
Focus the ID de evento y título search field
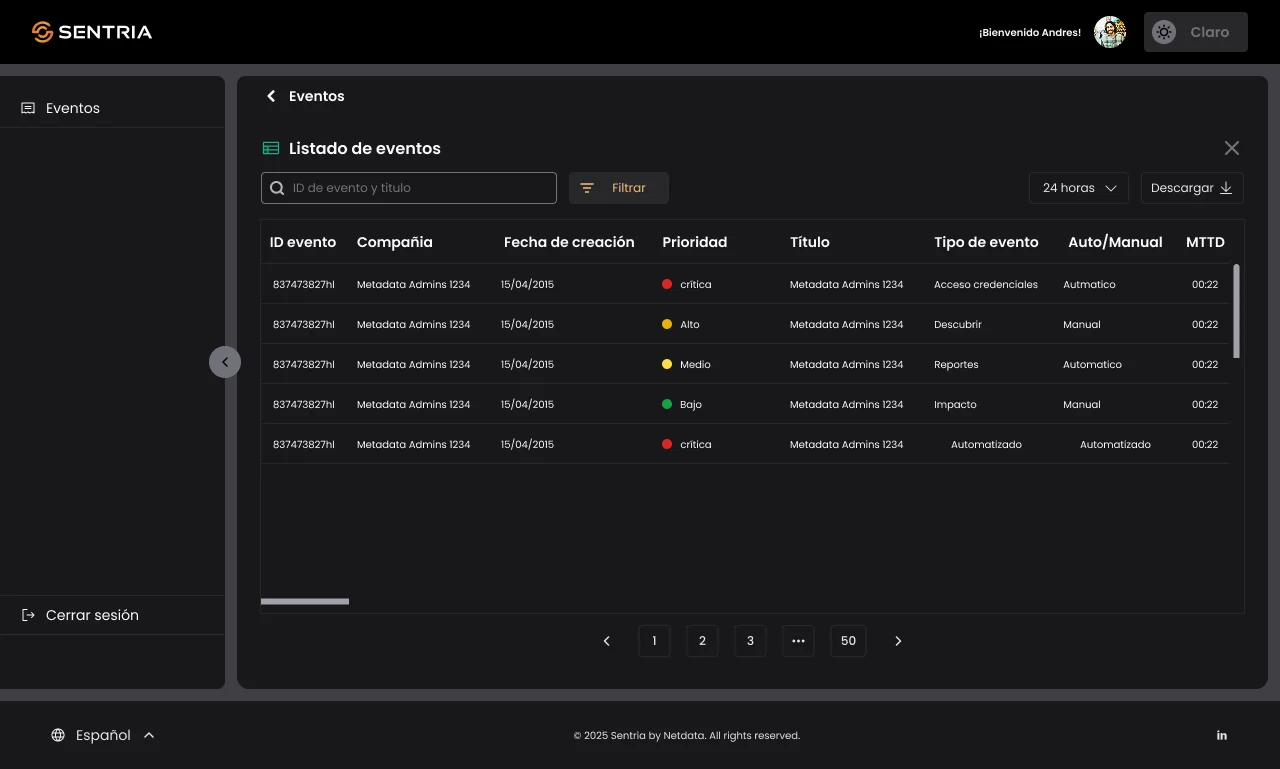pos(409,188)
